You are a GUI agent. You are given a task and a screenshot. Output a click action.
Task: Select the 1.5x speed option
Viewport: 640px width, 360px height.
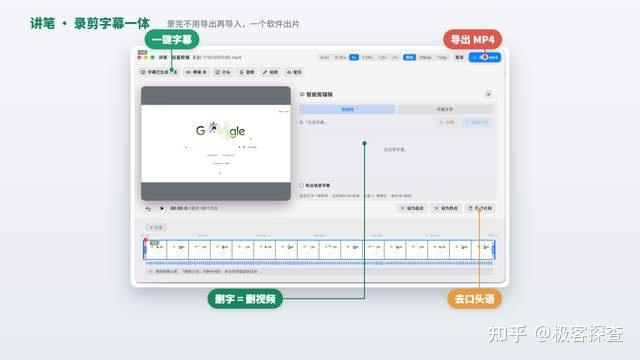382,58
